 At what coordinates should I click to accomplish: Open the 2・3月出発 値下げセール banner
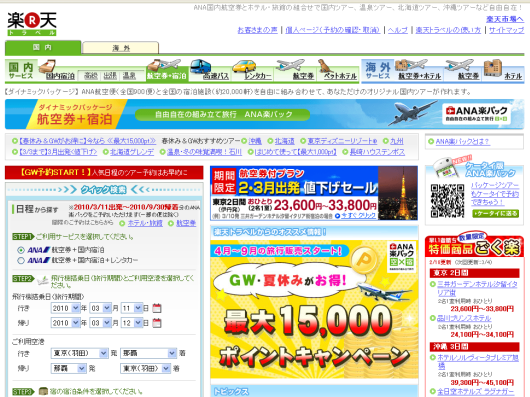(314, 193)
